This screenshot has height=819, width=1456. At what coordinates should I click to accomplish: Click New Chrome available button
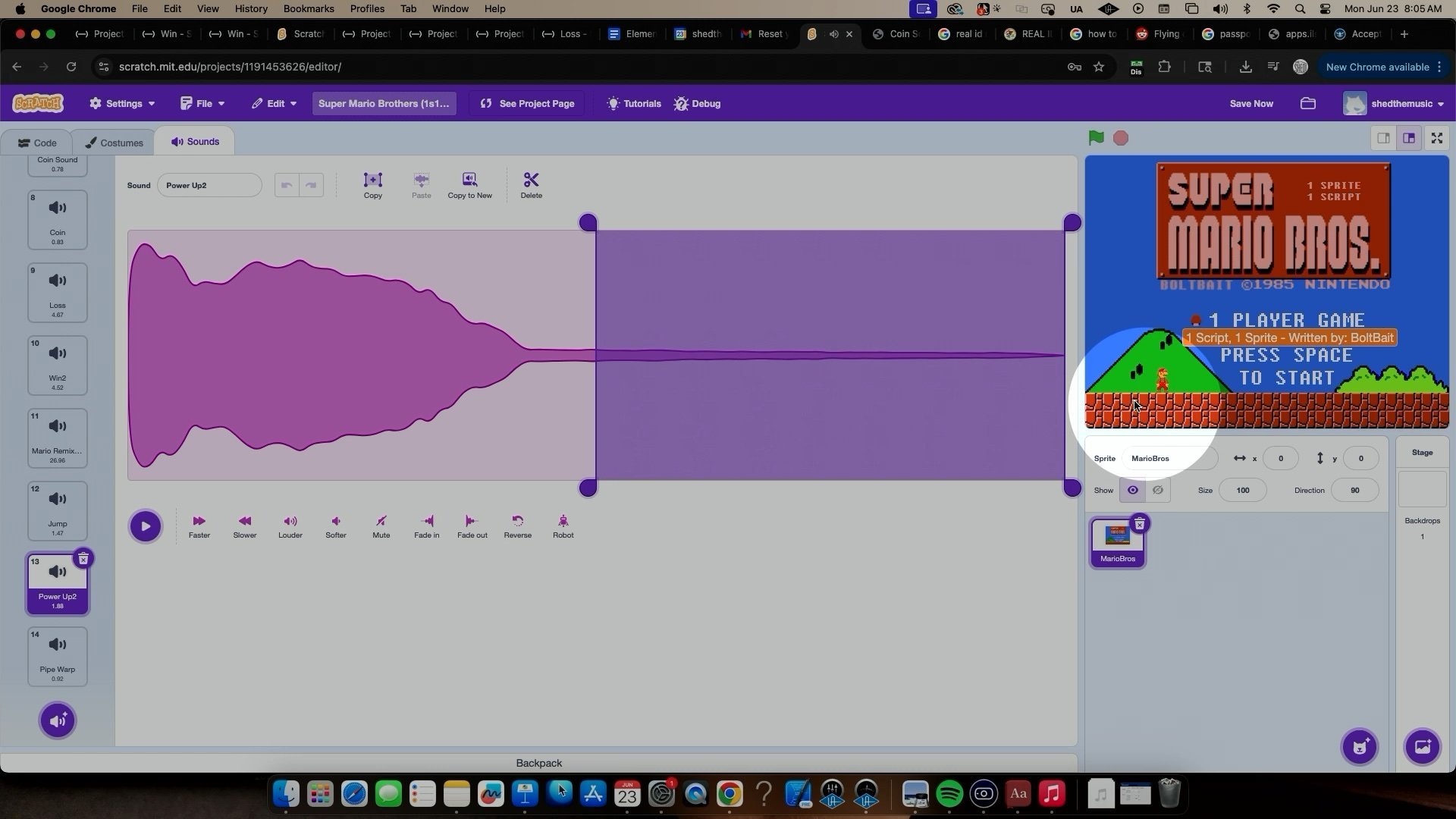tap(1383, 67)
